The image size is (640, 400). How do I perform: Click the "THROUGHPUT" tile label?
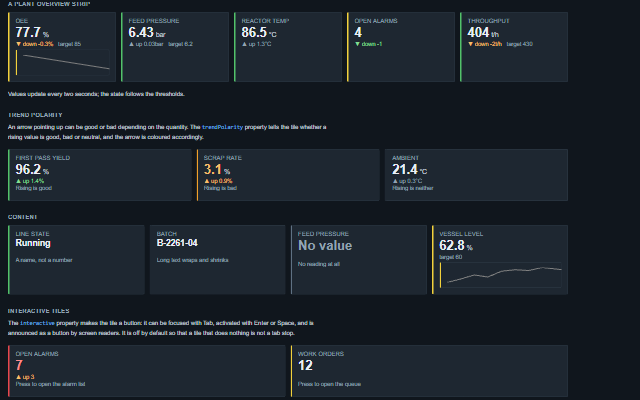489,21
